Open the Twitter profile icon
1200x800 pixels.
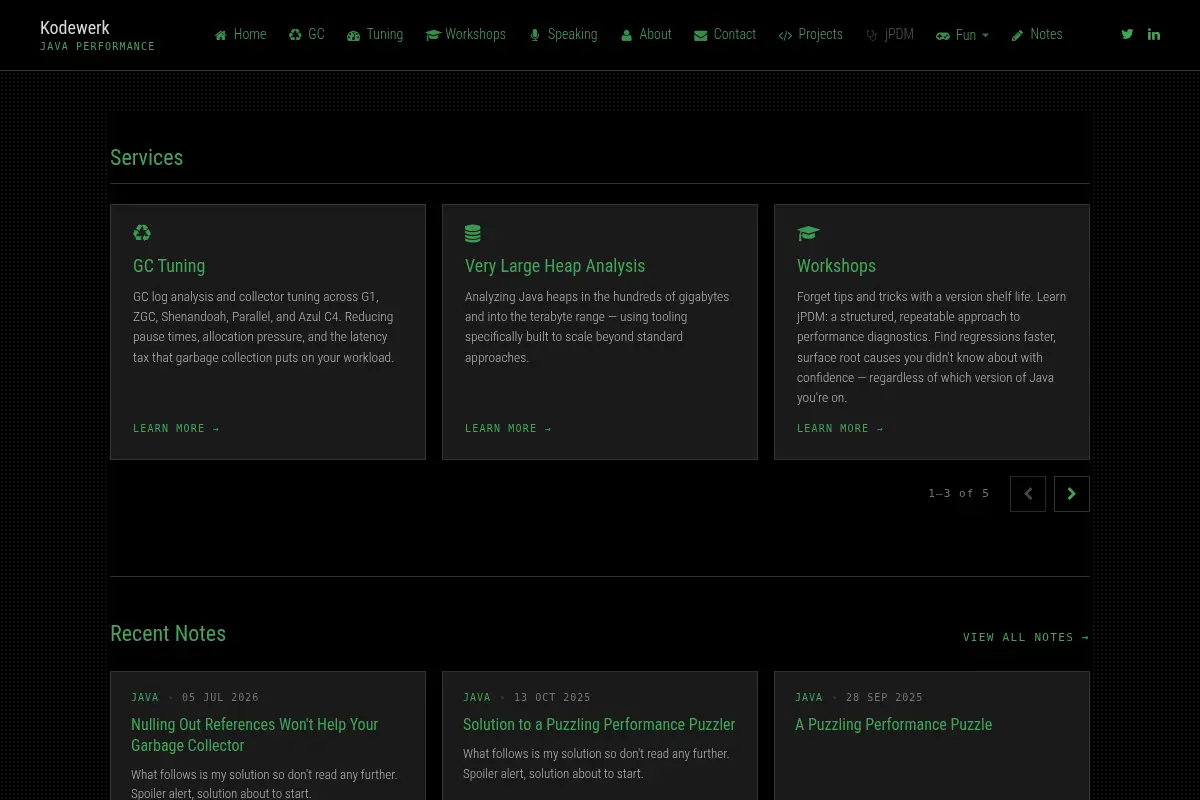click(1127, 34)
